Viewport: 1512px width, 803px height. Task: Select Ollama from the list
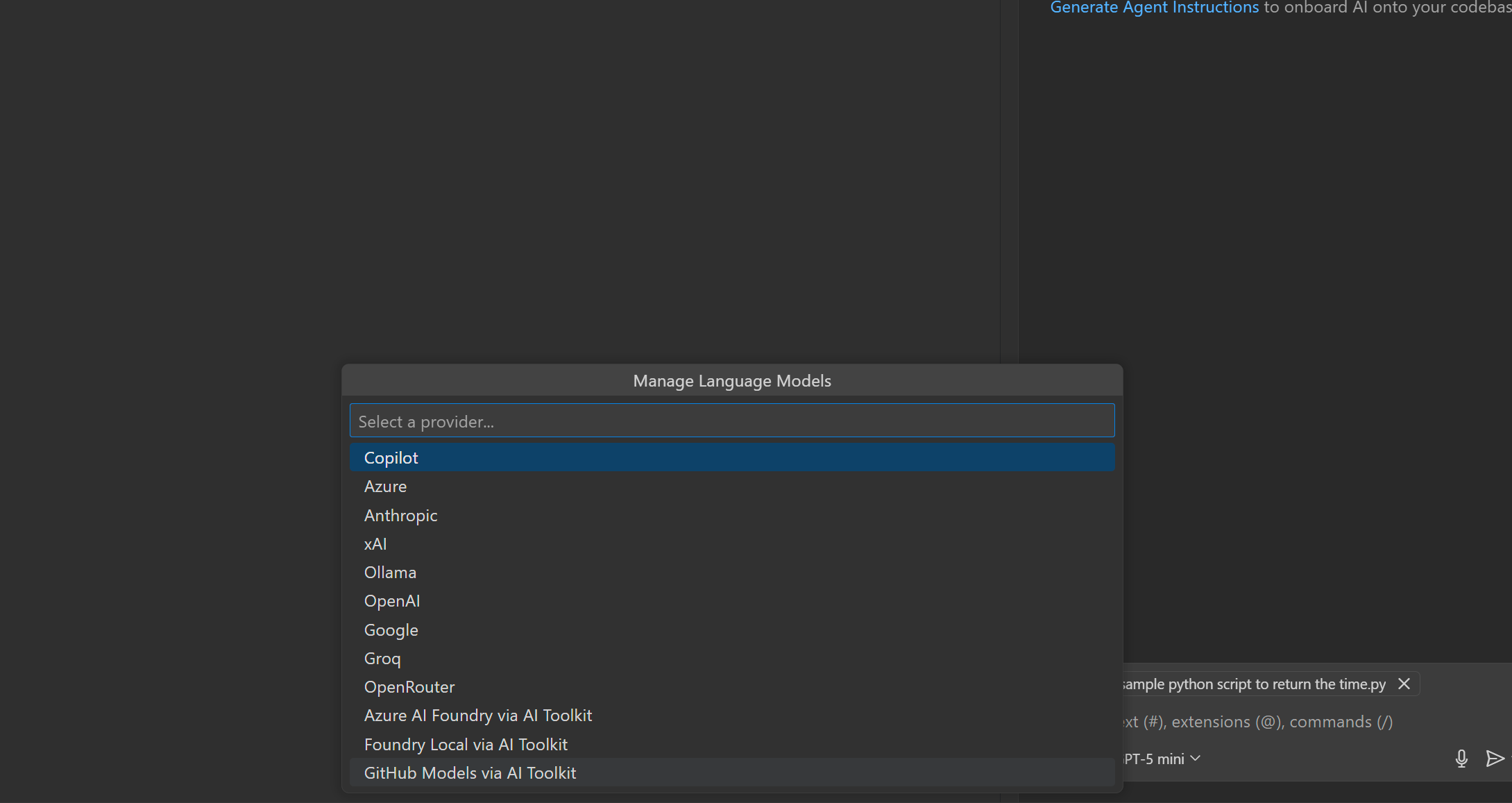[390, 573]
